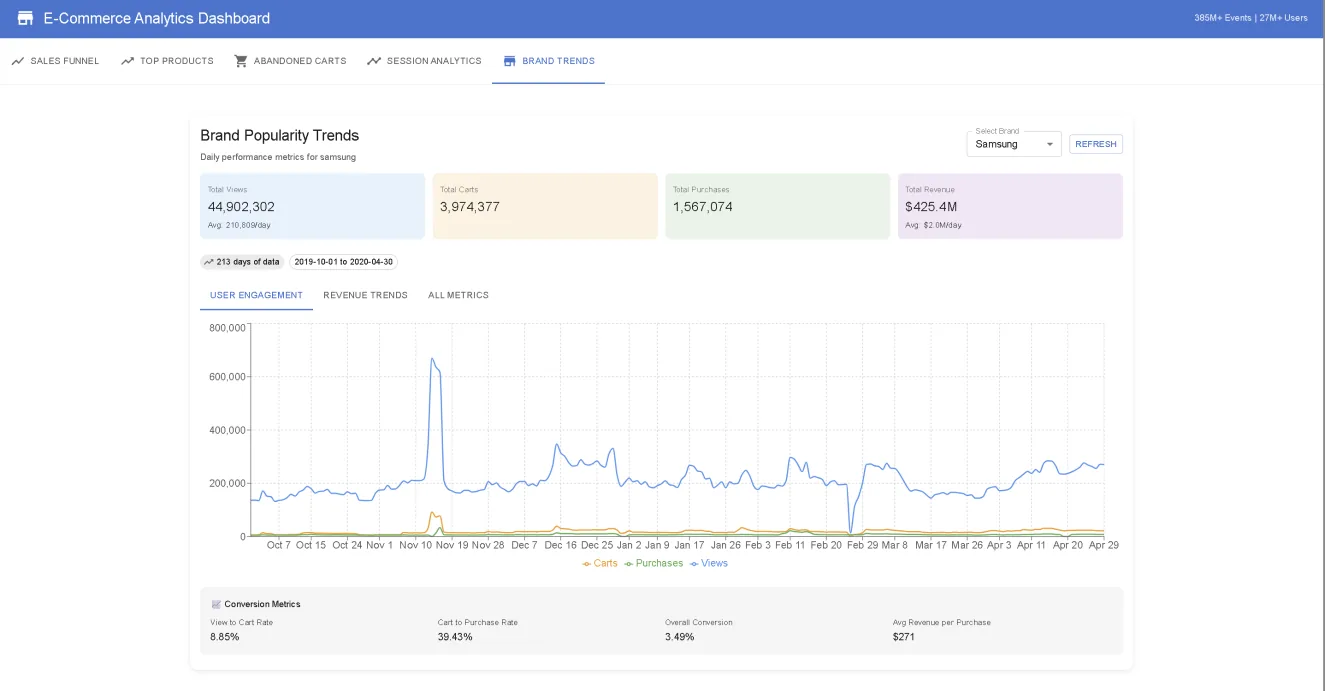This screenshot has height=691, width=1325.
Task: Click the 44,902,302 views value
Action: 241,207
